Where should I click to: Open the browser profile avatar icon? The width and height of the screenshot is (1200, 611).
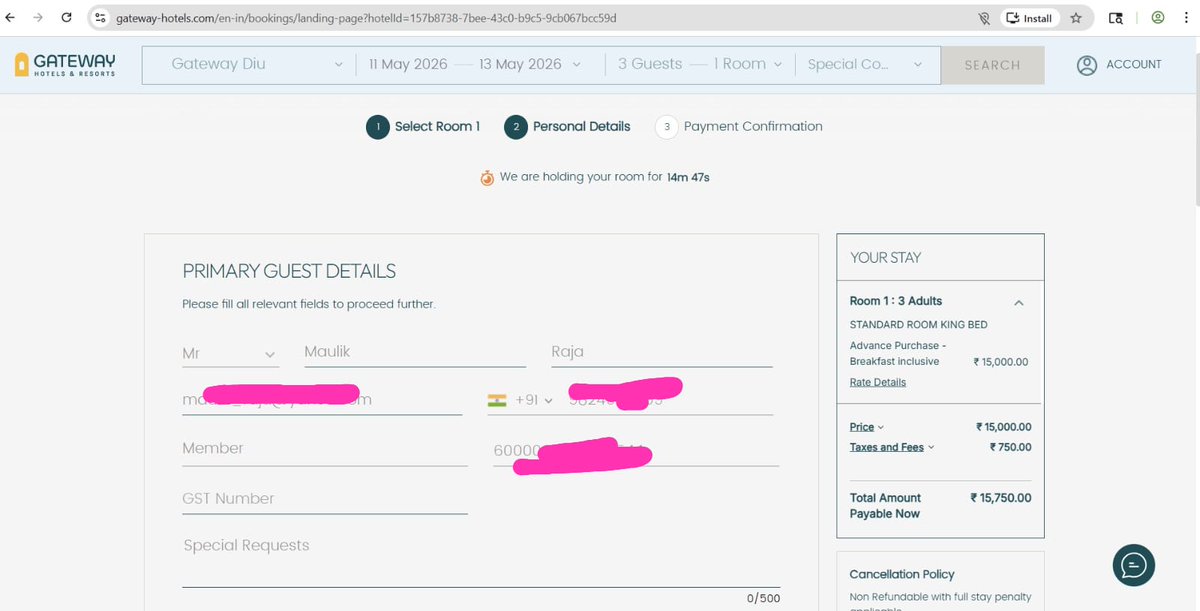pyautogui.click(x=1157, y=18)
